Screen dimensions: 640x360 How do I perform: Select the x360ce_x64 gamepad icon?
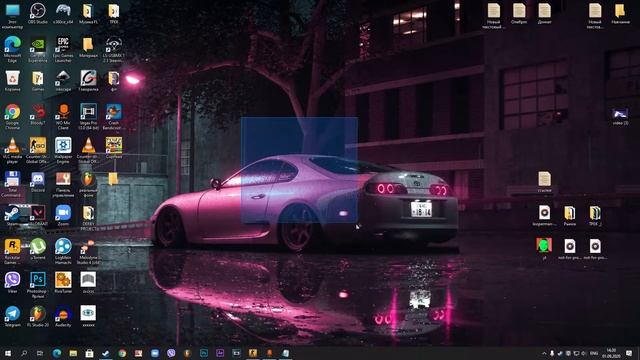point(63,11)
